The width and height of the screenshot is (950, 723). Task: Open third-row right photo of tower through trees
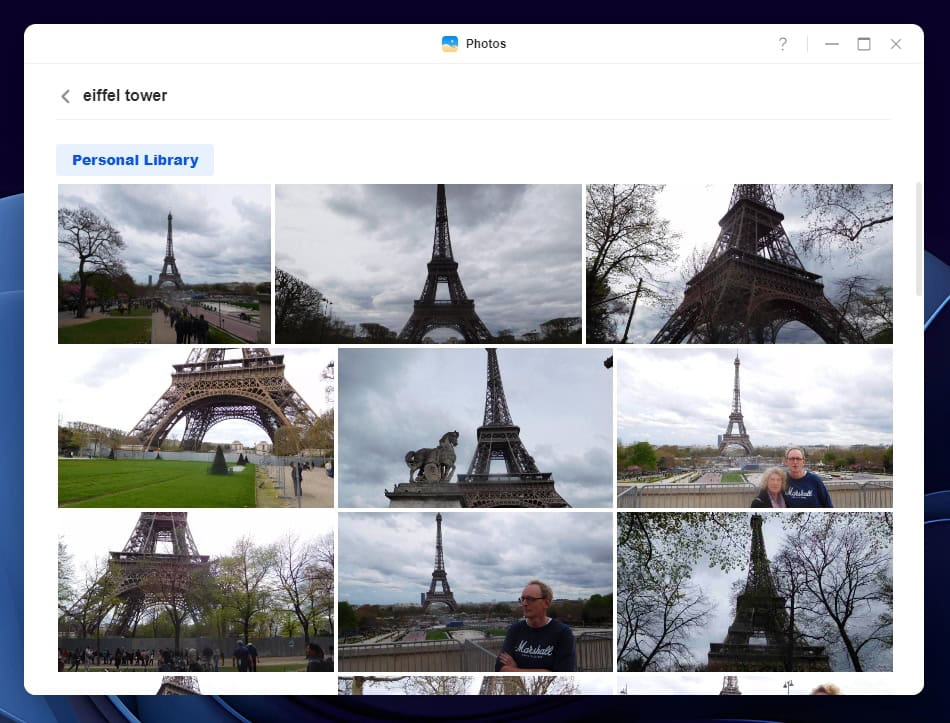(754, 592)
